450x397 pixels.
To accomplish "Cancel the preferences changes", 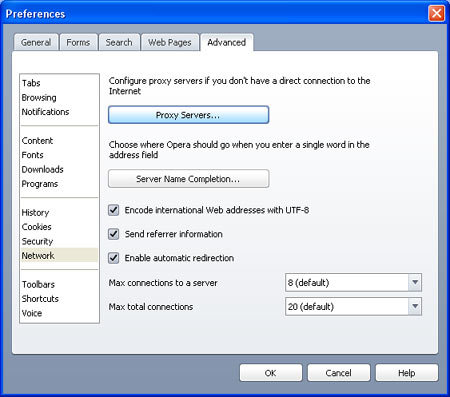I will (339, 373).
